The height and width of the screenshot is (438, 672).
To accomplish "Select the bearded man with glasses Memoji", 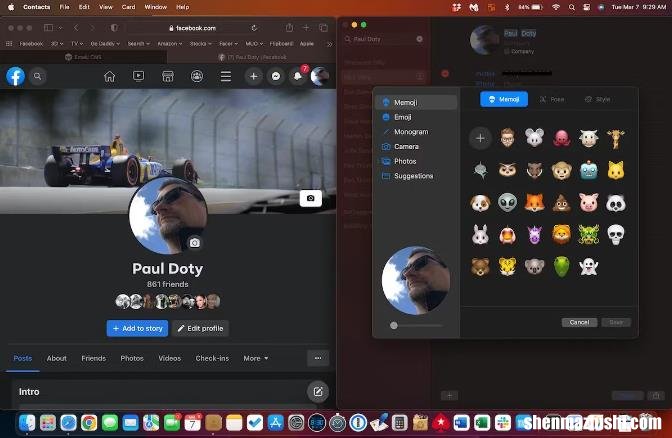I will point(507,138).
